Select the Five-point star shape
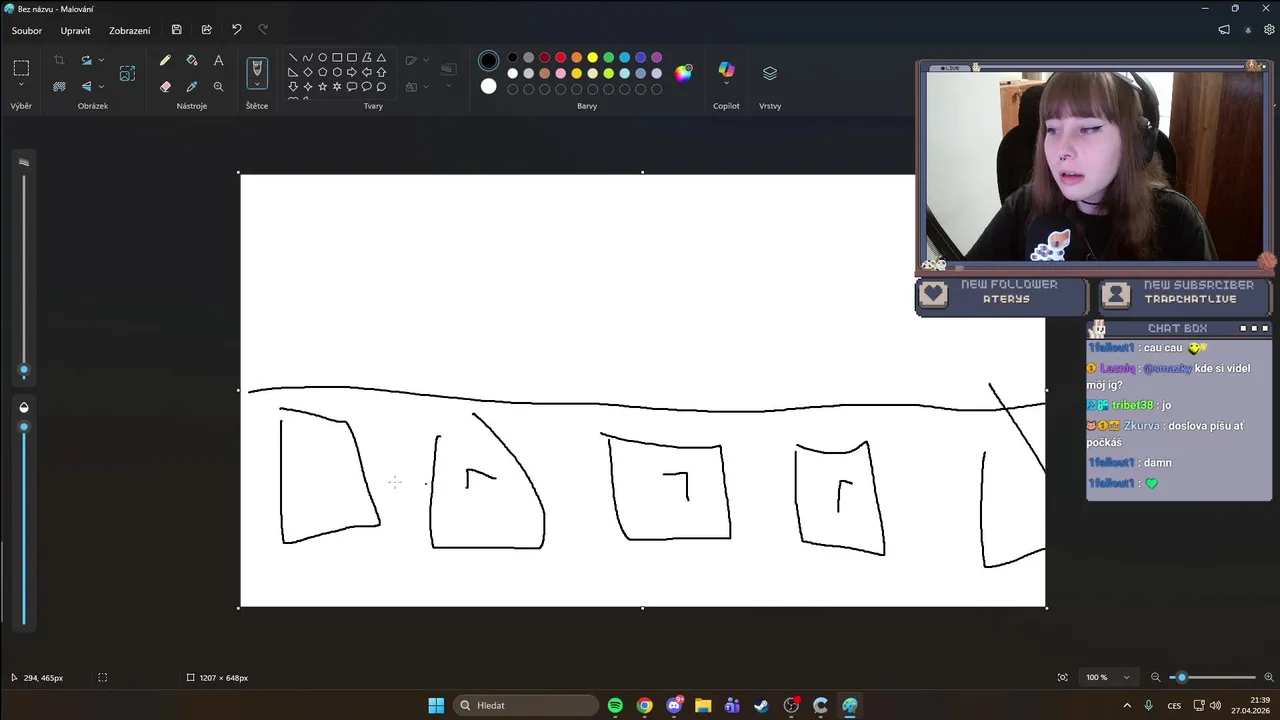 point(322,87)
